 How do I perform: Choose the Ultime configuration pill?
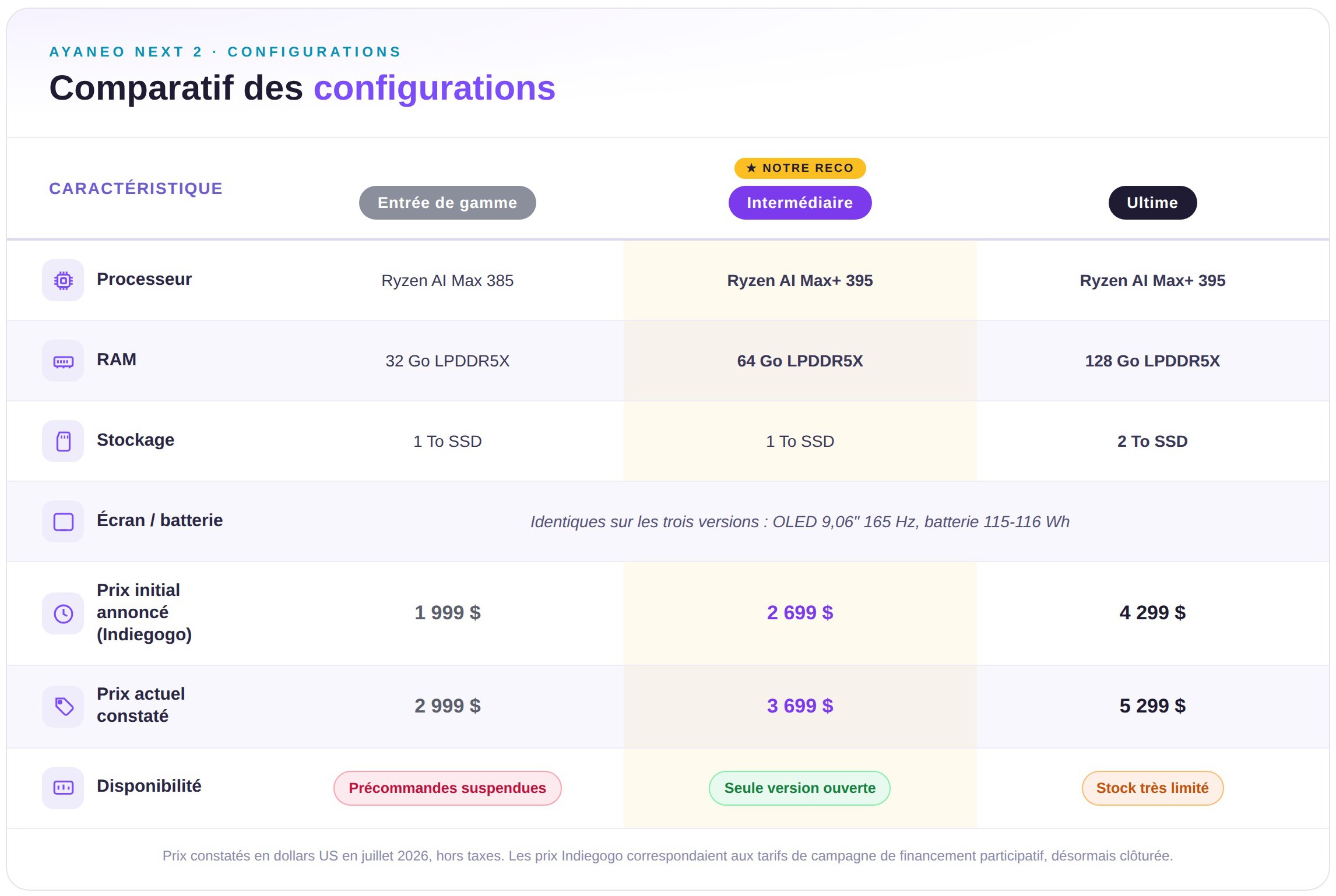1152,203
